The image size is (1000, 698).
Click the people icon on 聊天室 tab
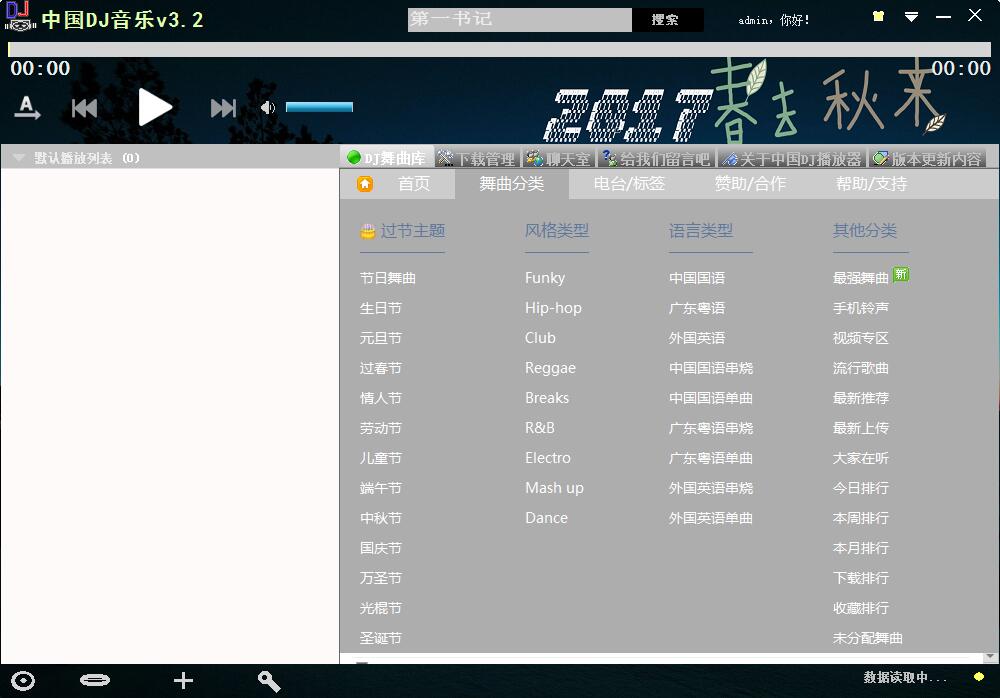(x=534, y=158)
